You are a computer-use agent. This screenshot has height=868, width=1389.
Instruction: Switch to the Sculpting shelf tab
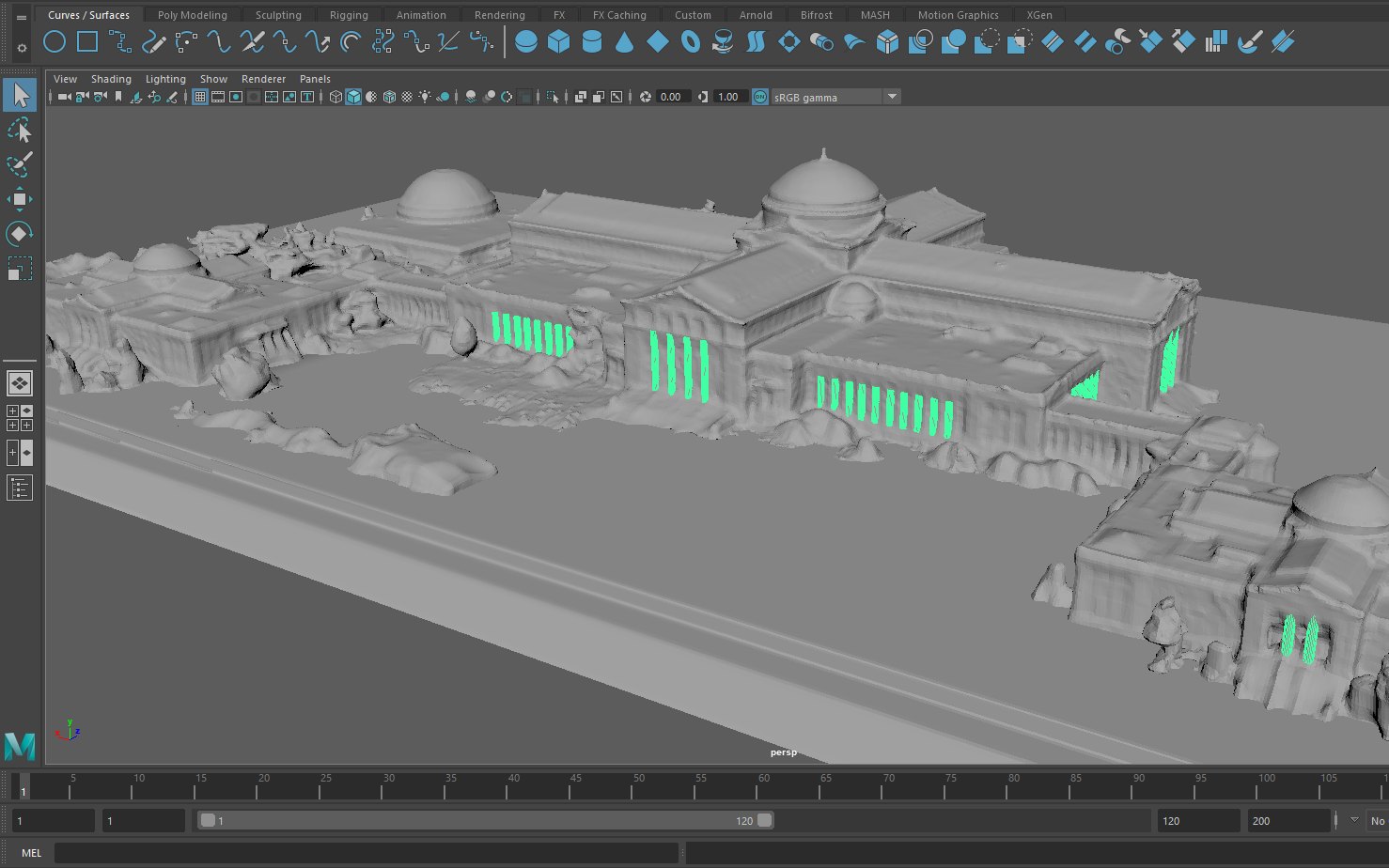(x=278, y=15)
